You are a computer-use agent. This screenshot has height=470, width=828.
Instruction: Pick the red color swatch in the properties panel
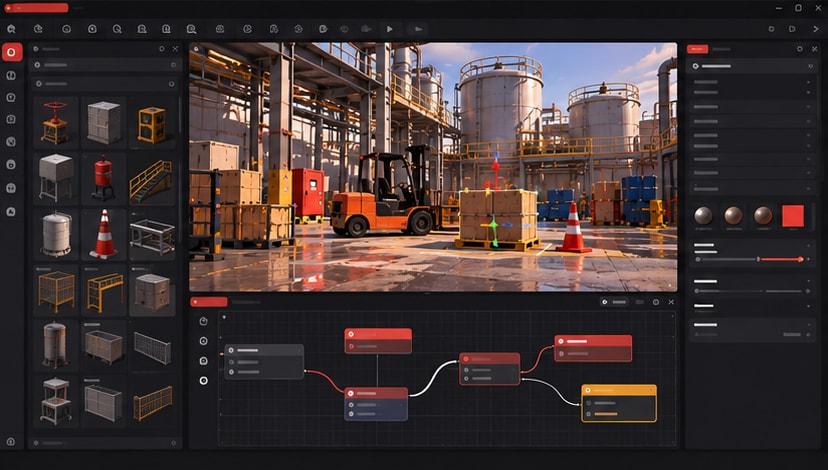click(x=793, y=216)
